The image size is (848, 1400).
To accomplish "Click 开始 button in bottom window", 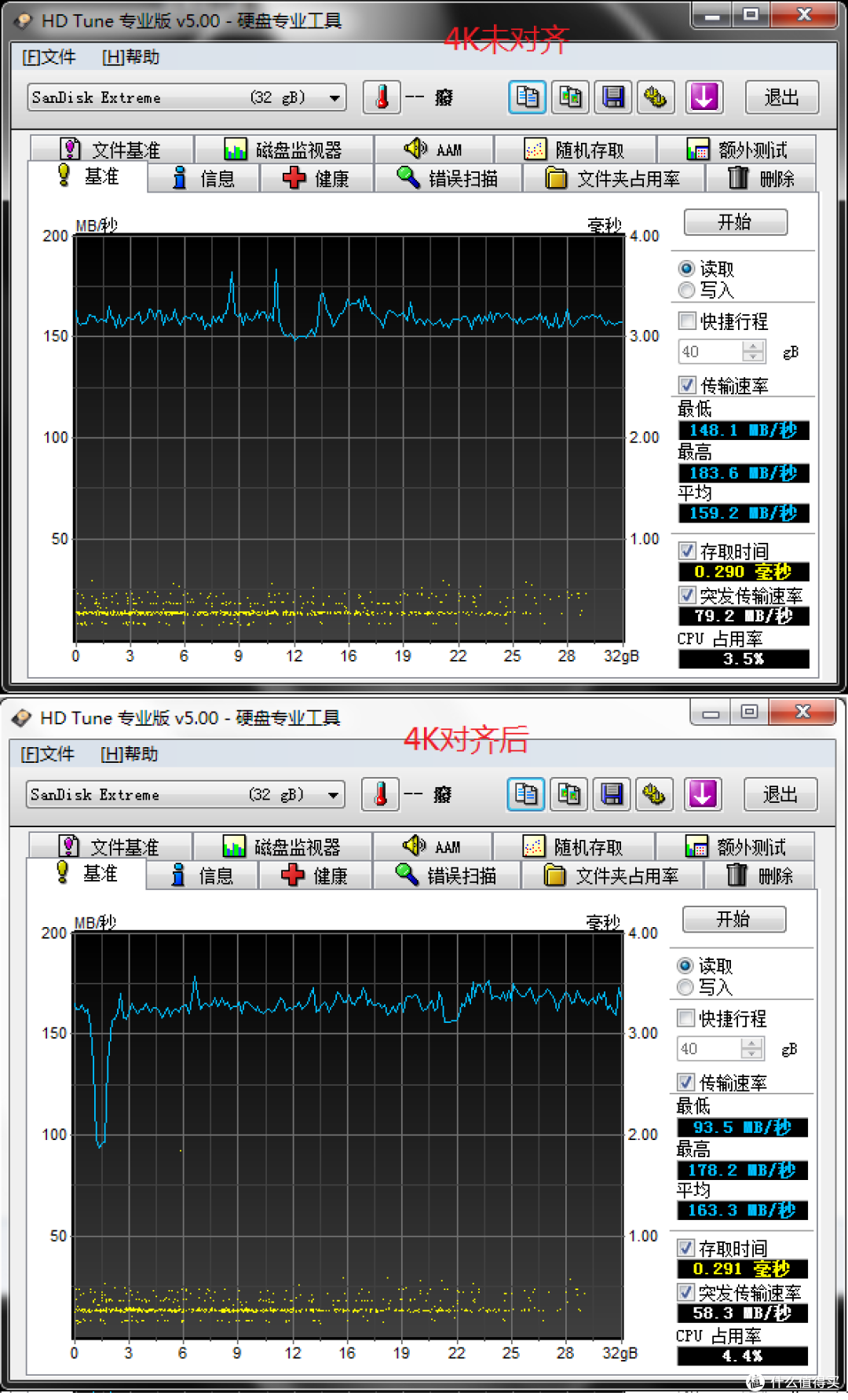I will point(734,918).
